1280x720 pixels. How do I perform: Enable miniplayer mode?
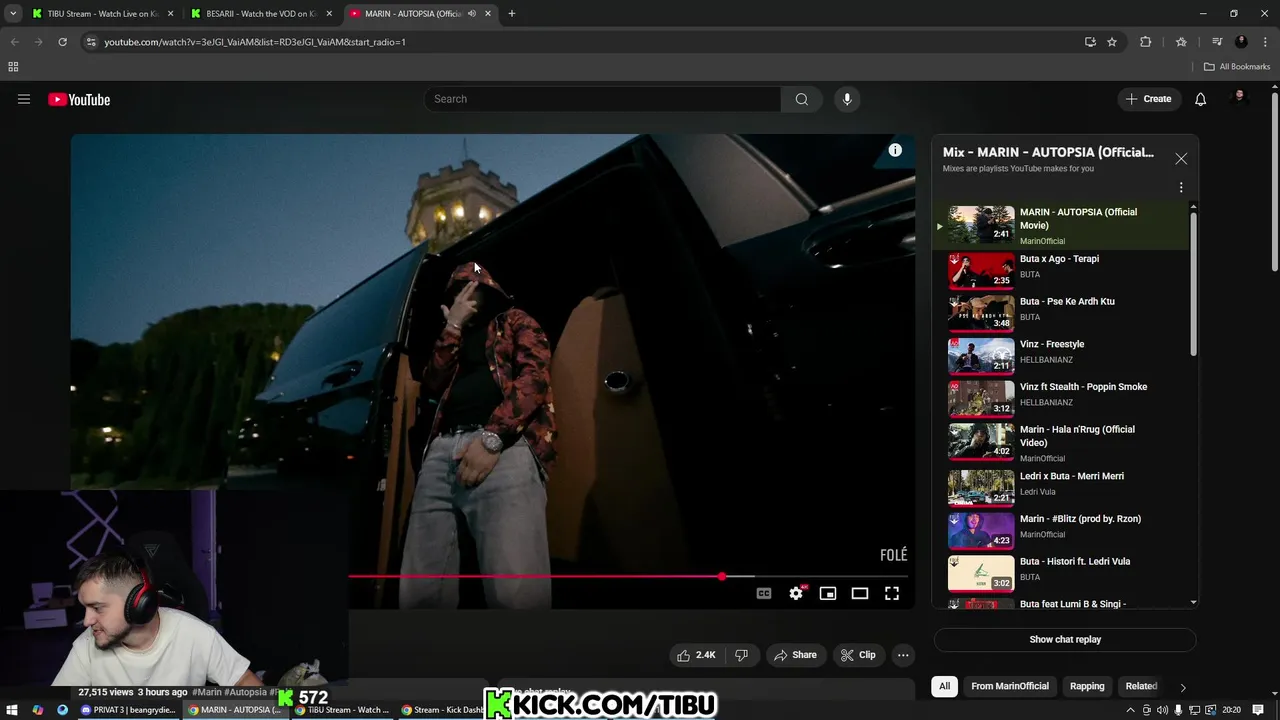[x=828, y=593]
